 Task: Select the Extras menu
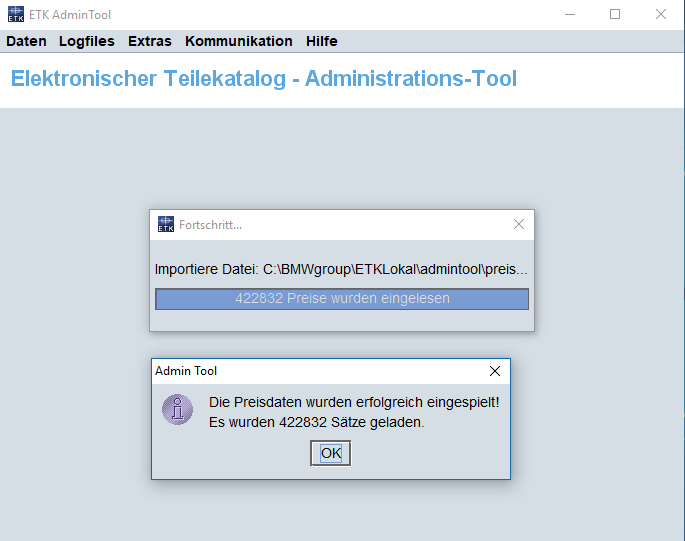(150, 42)
